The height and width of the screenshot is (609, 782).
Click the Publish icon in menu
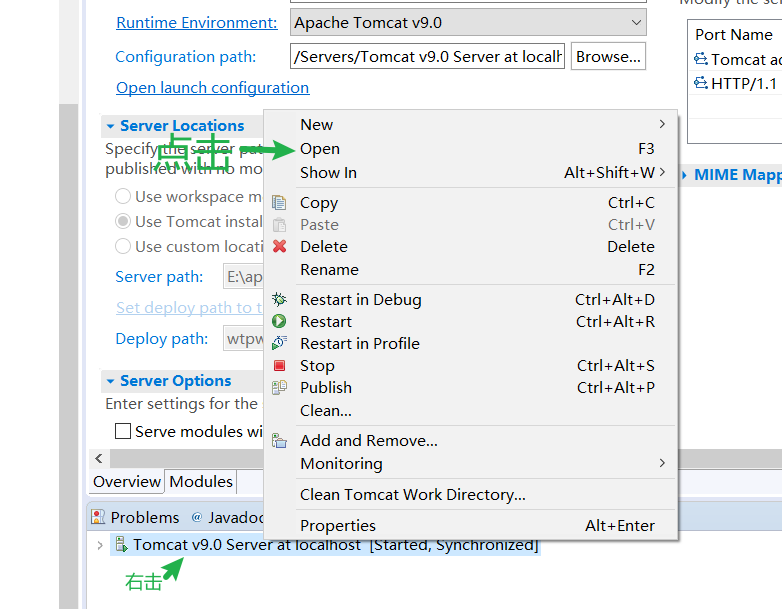click(280, 388)
